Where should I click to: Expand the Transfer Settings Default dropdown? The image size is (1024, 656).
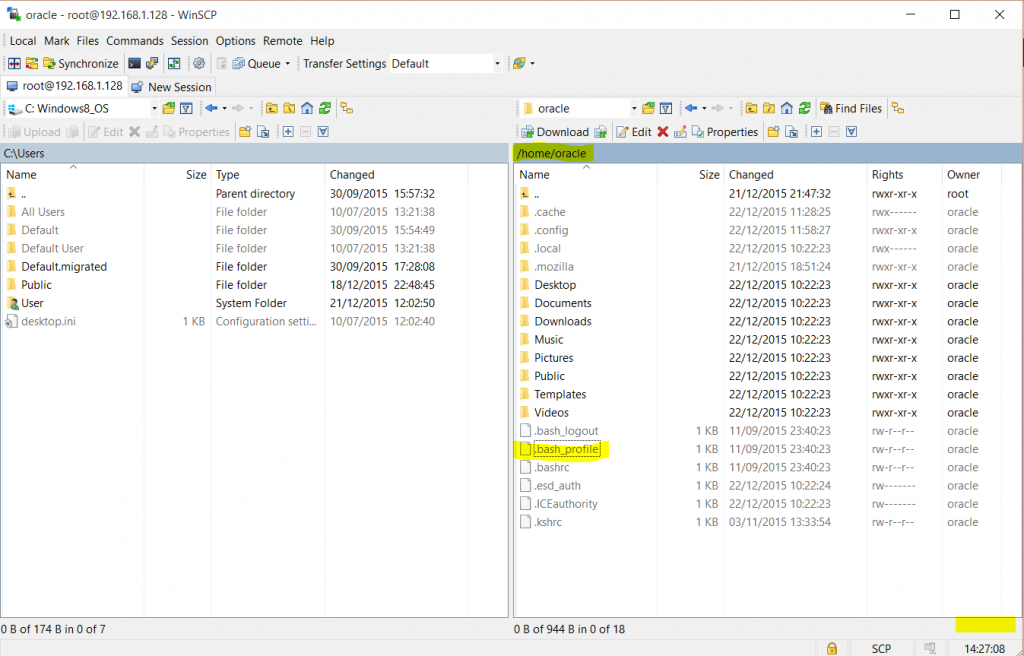pyautogui.click(x=497, y=64)
